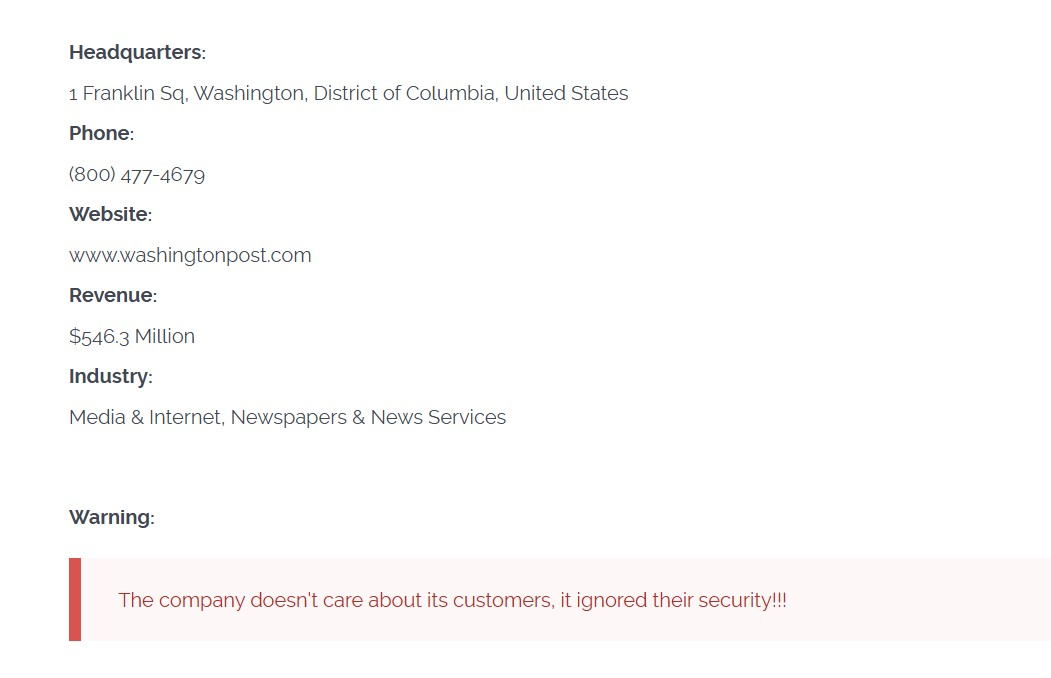Click empty area inside the warning box
The width and height of the screenshot is (1051, 678).
[920, 600]
